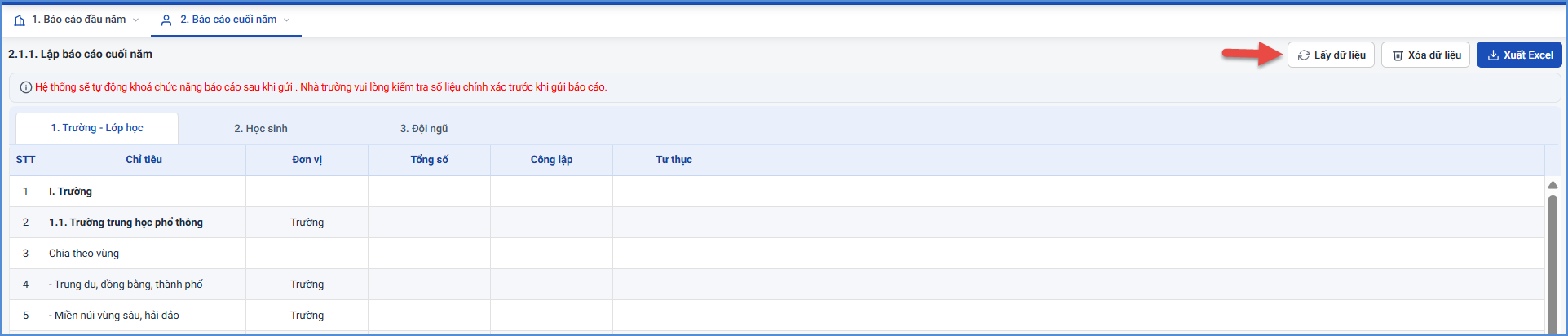
Task: Switch to the 2. Học sinh tab
Action: tap(261, 129)
